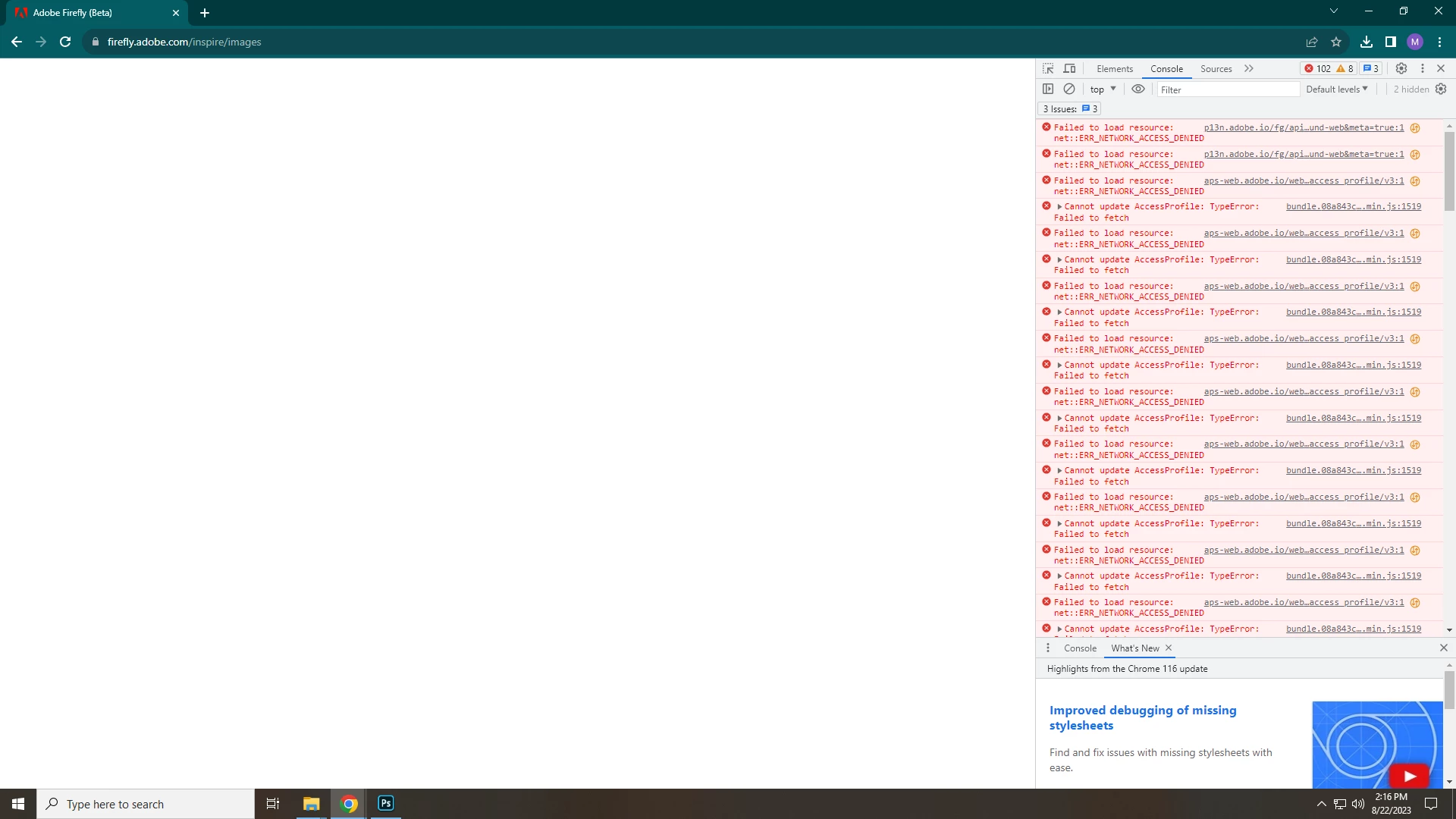
Task: Click the live expression eye icon
Action: [x=1138, y=89]
